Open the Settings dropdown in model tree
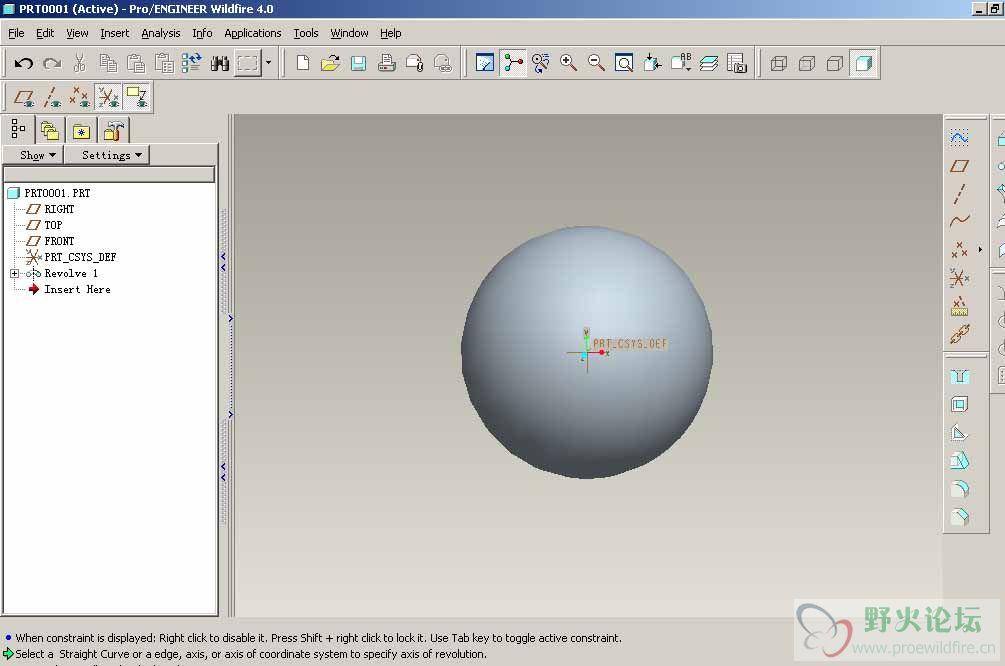 107,155
